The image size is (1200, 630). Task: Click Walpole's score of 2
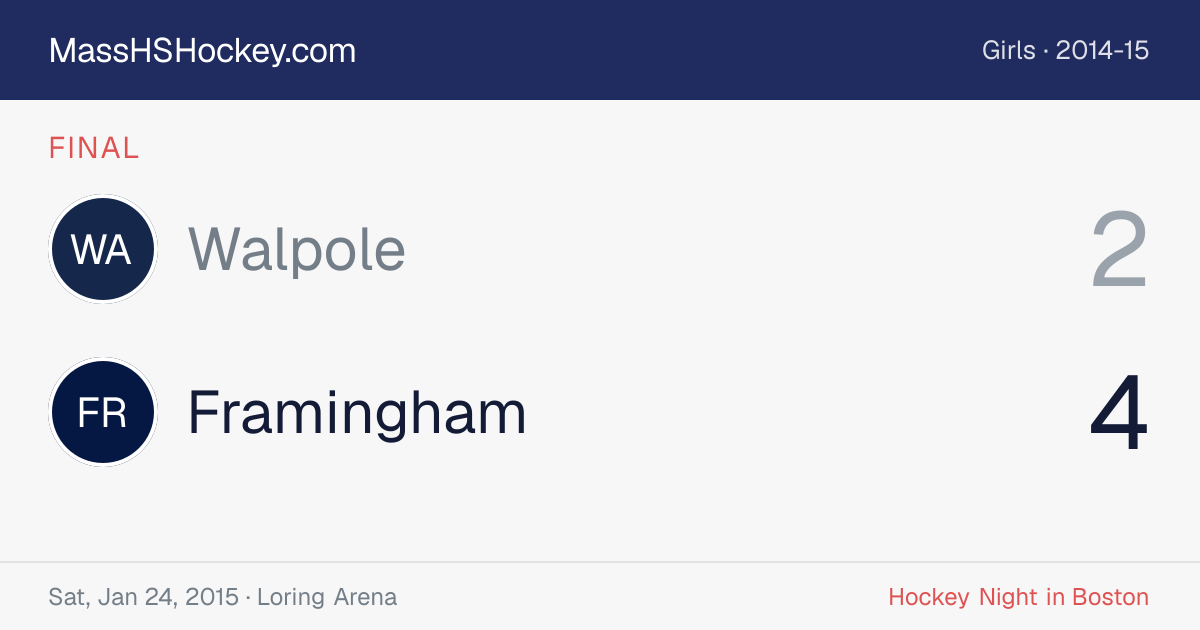[x=1119, y=250]
